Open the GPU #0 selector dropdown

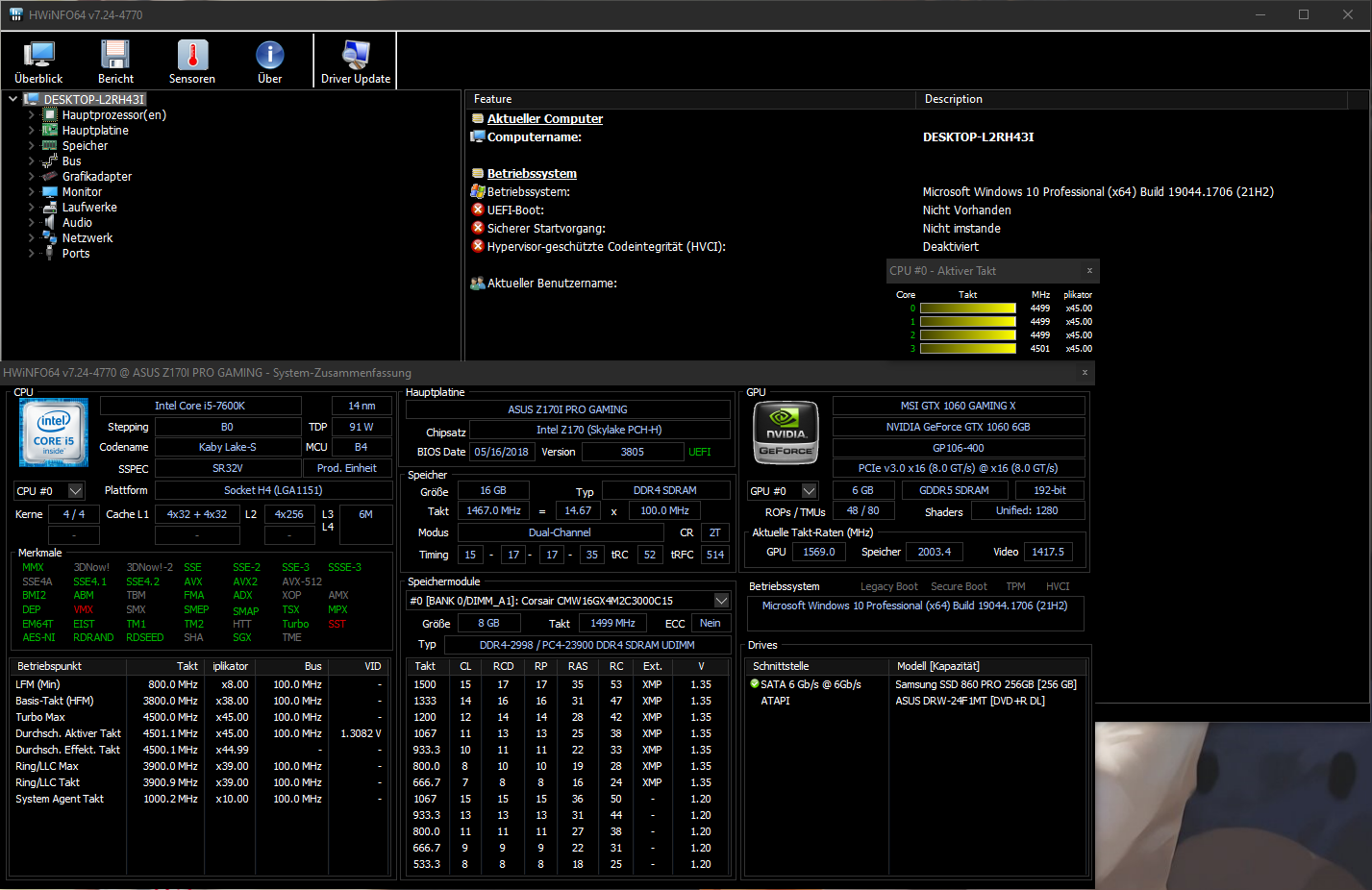tap(809, 491)
